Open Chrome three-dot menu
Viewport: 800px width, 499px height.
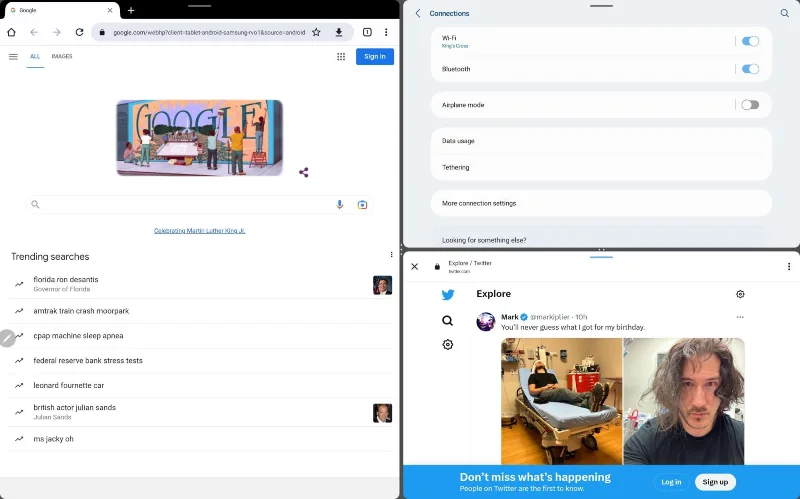tap(386, 32)
